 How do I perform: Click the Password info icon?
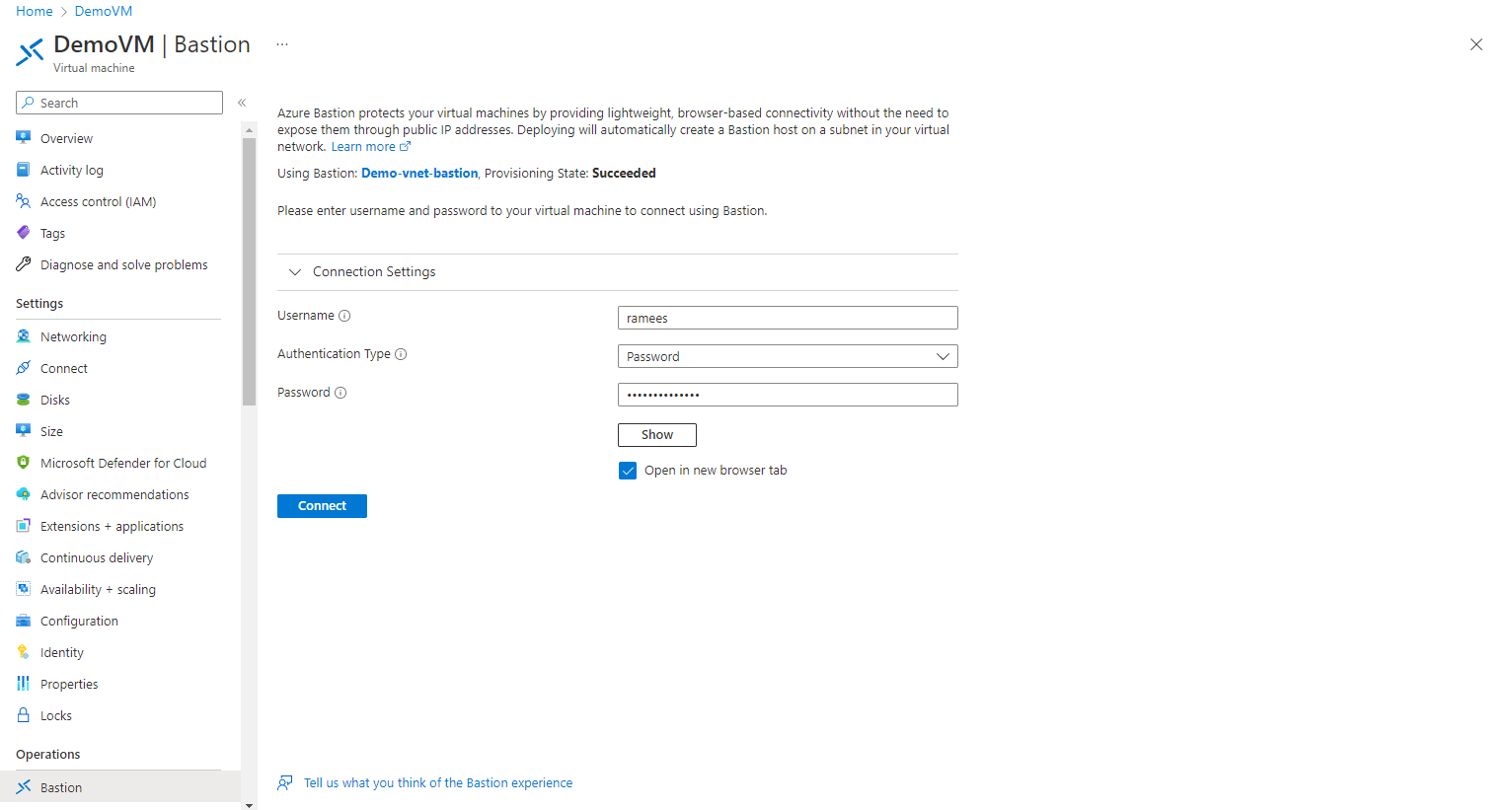tap(340, 393)
